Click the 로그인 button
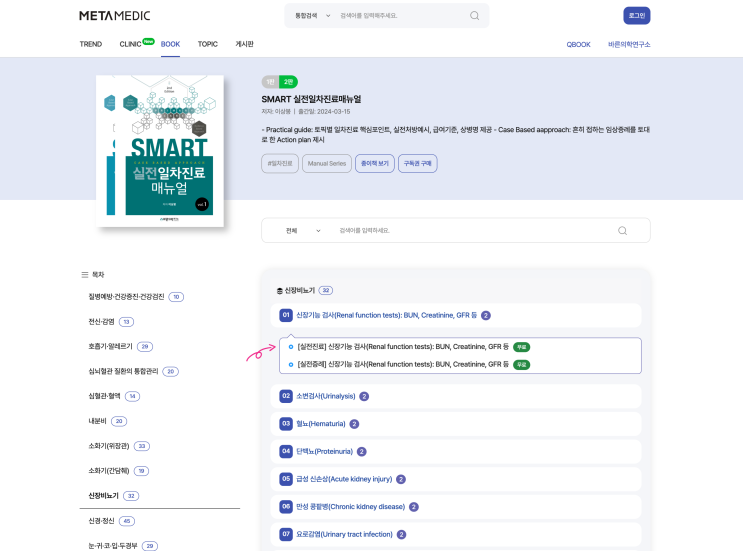This screenshot has height=551, width=743. coord(636,16)
